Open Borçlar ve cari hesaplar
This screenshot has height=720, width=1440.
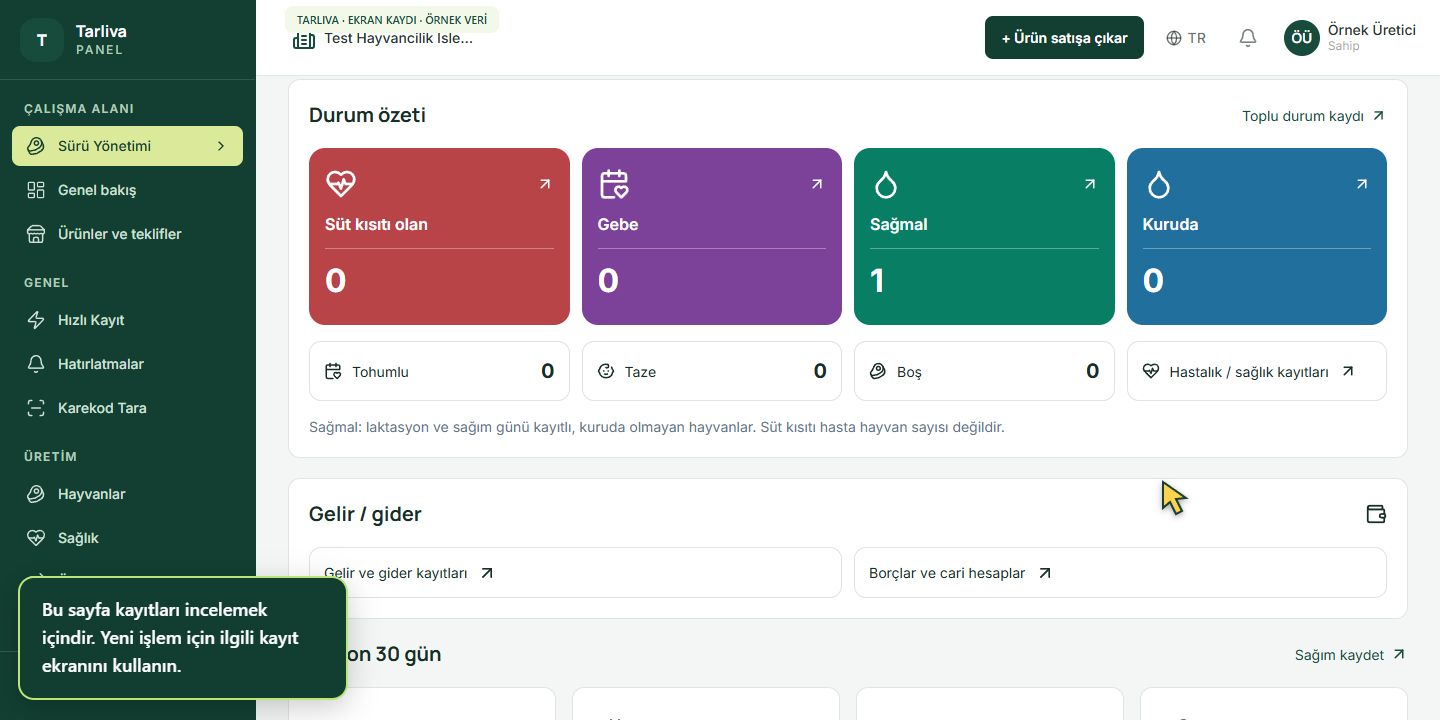(1120, 573)
